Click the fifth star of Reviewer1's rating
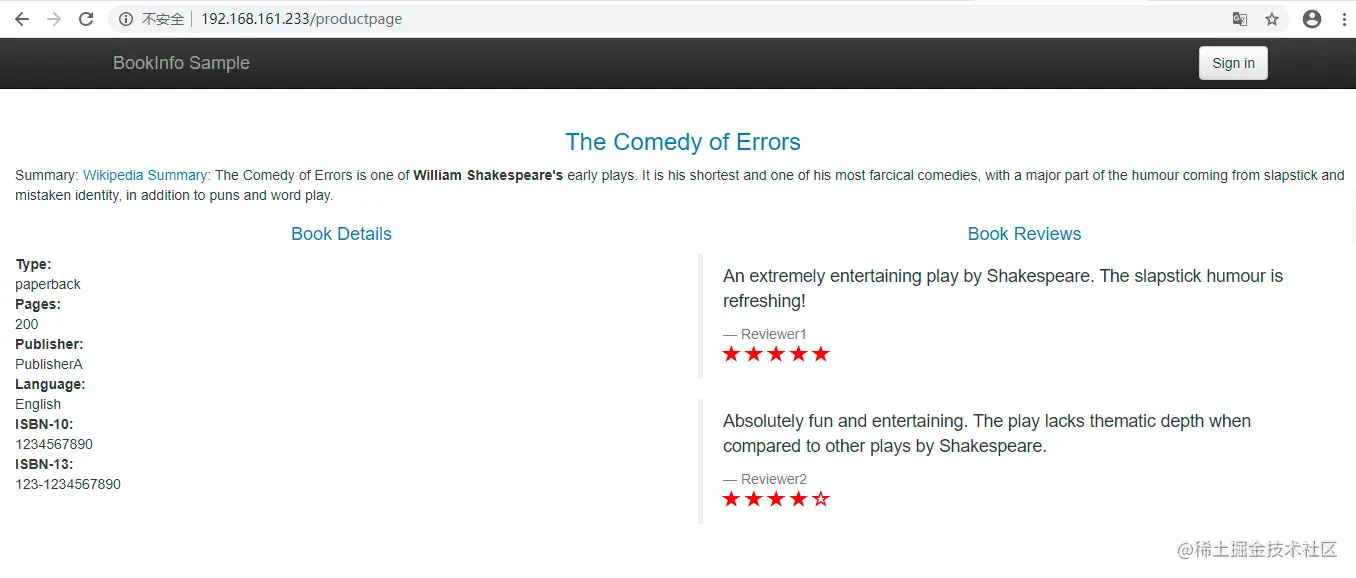Viewport: 1356px width, 578px height. click(821, 354)
